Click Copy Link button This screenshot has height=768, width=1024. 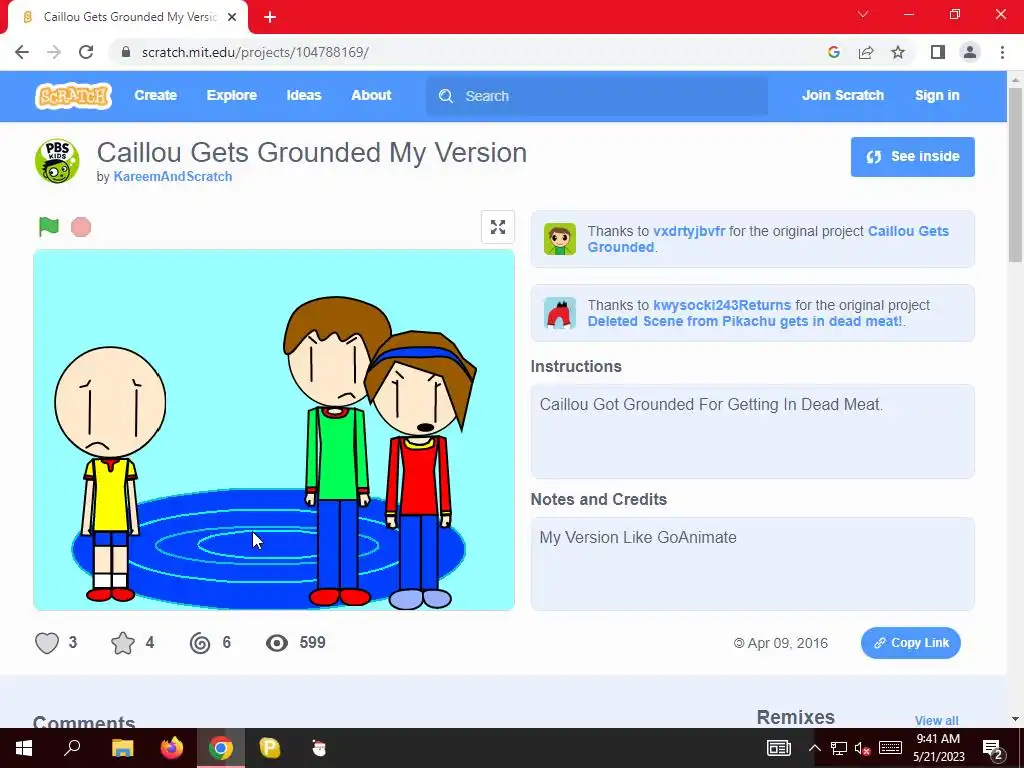tap(910, 643)
